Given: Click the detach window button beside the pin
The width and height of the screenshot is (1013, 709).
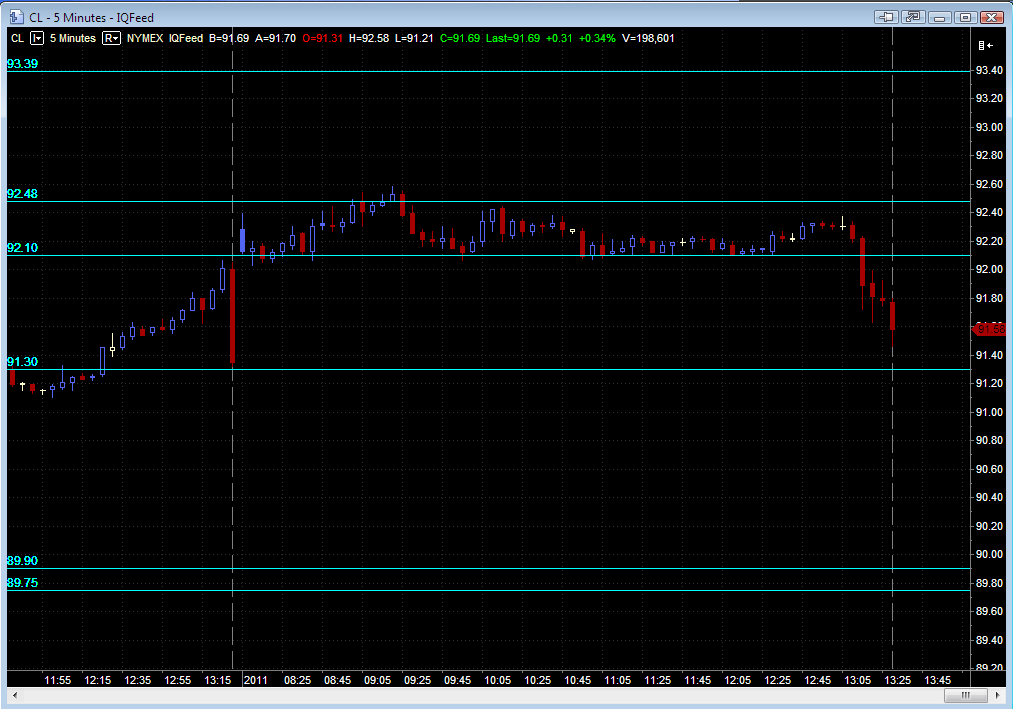Looking at the screenshot, I should (913, 17).
